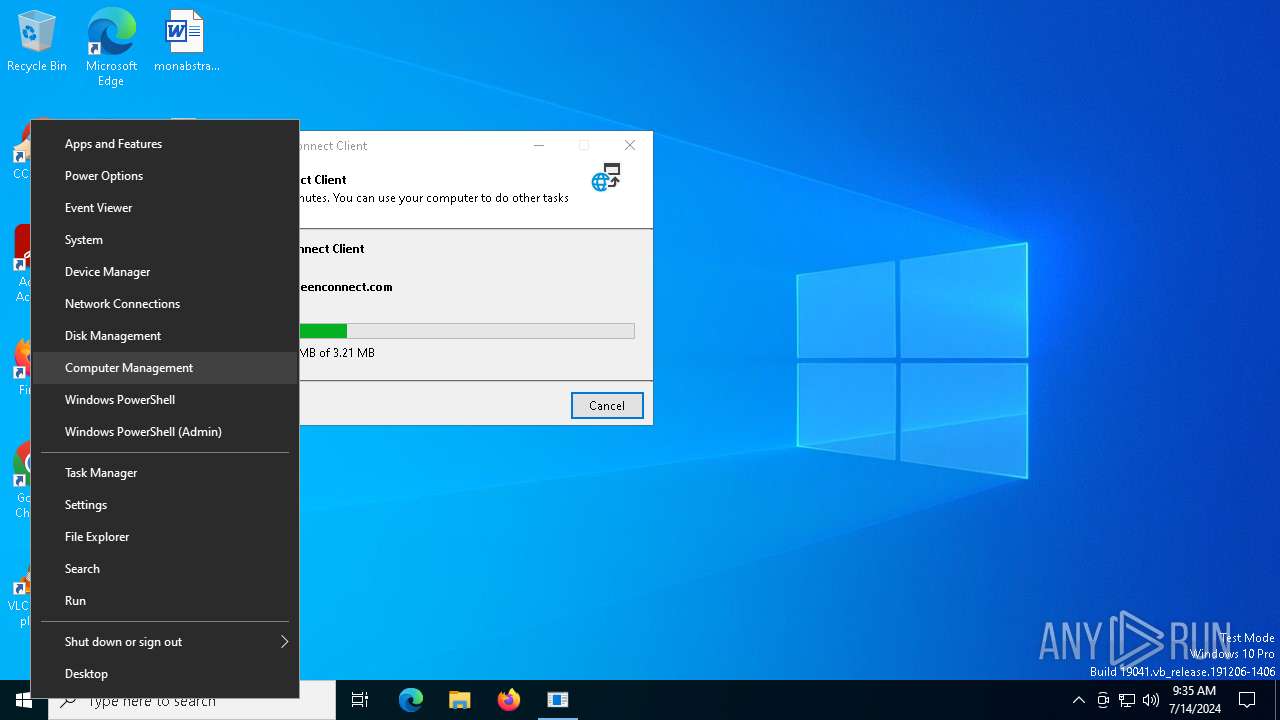The width and height of the screenshot is (1280, 720).
Task: Select the Microsoft Edge desktop shortcut
Action: [111, 47]
